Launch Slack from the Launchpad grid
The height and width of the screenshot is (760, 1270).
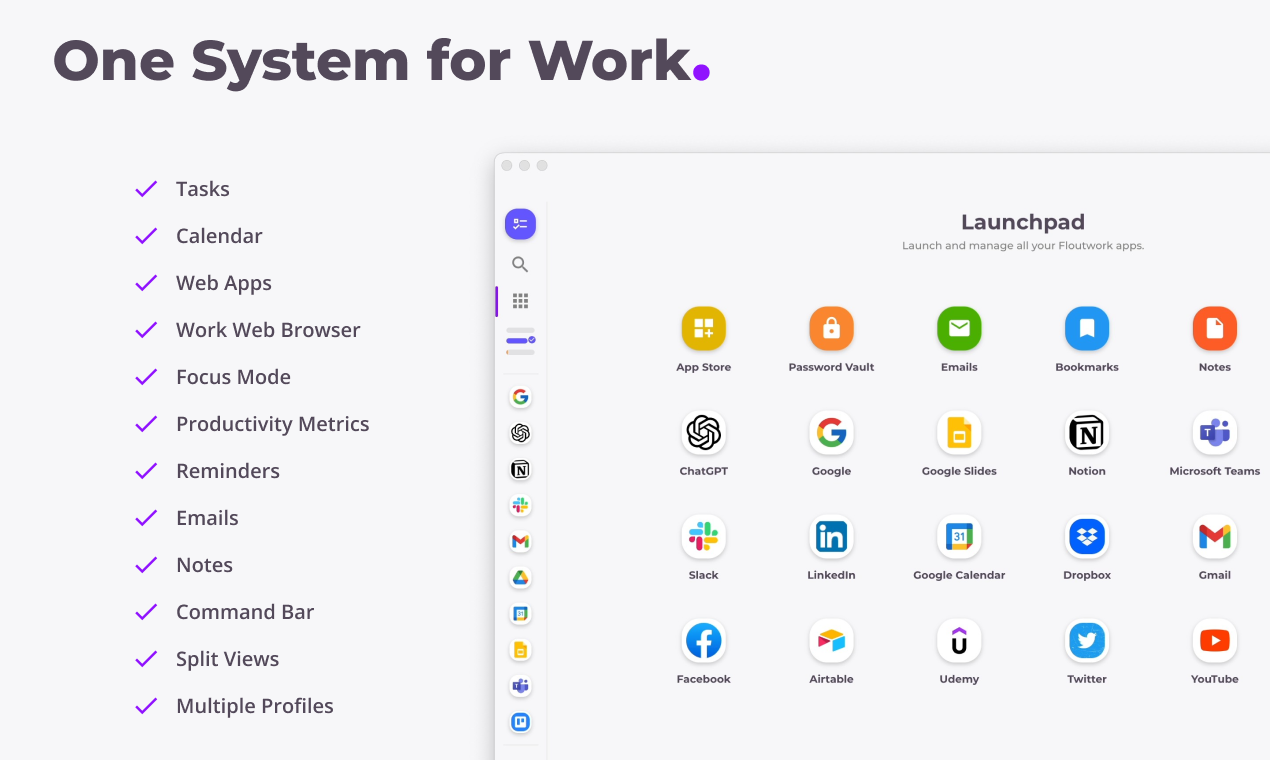pos(704,537)
